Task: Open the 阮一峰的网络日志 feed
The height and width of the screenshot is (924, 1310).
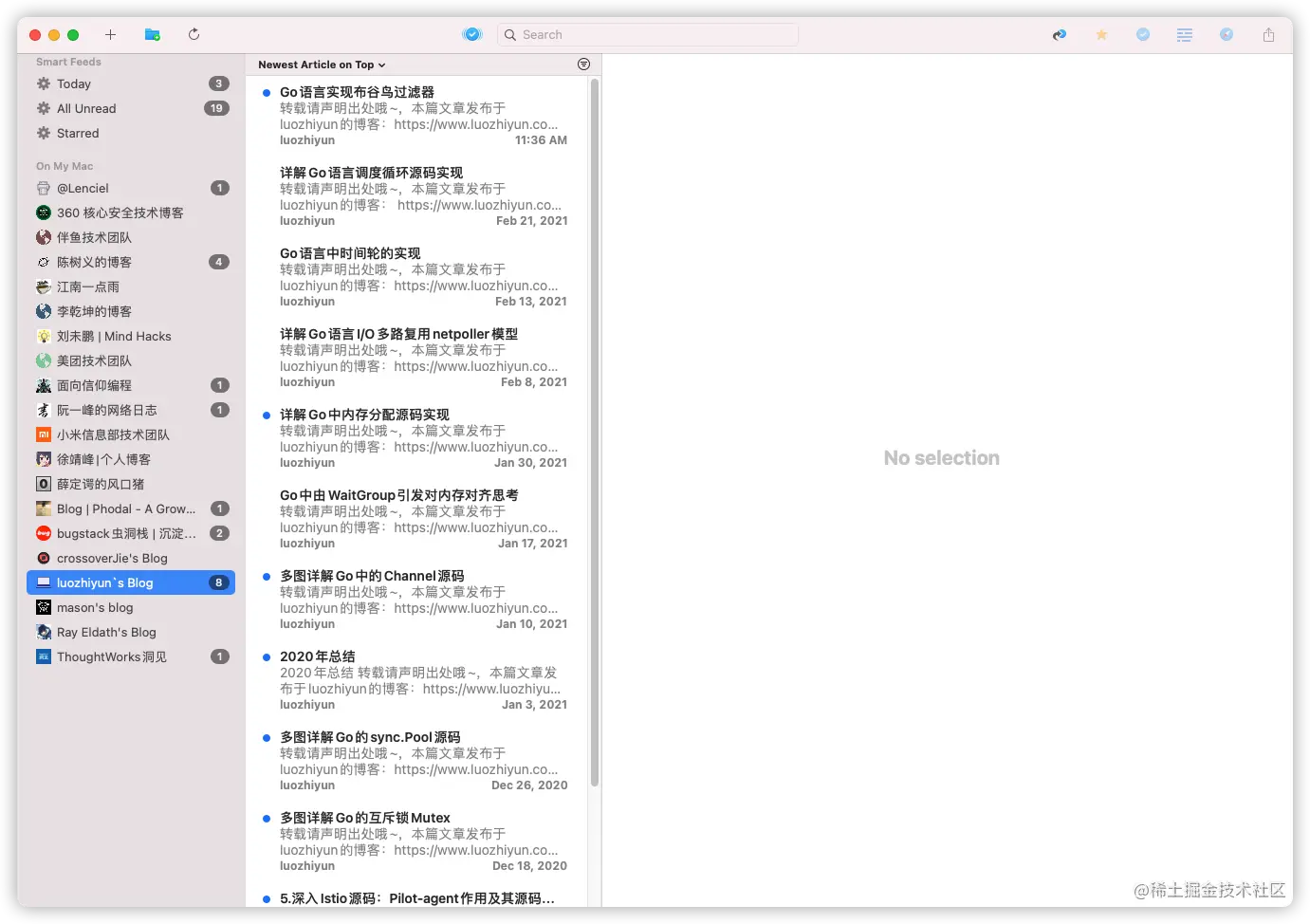Action: [131, 410]
